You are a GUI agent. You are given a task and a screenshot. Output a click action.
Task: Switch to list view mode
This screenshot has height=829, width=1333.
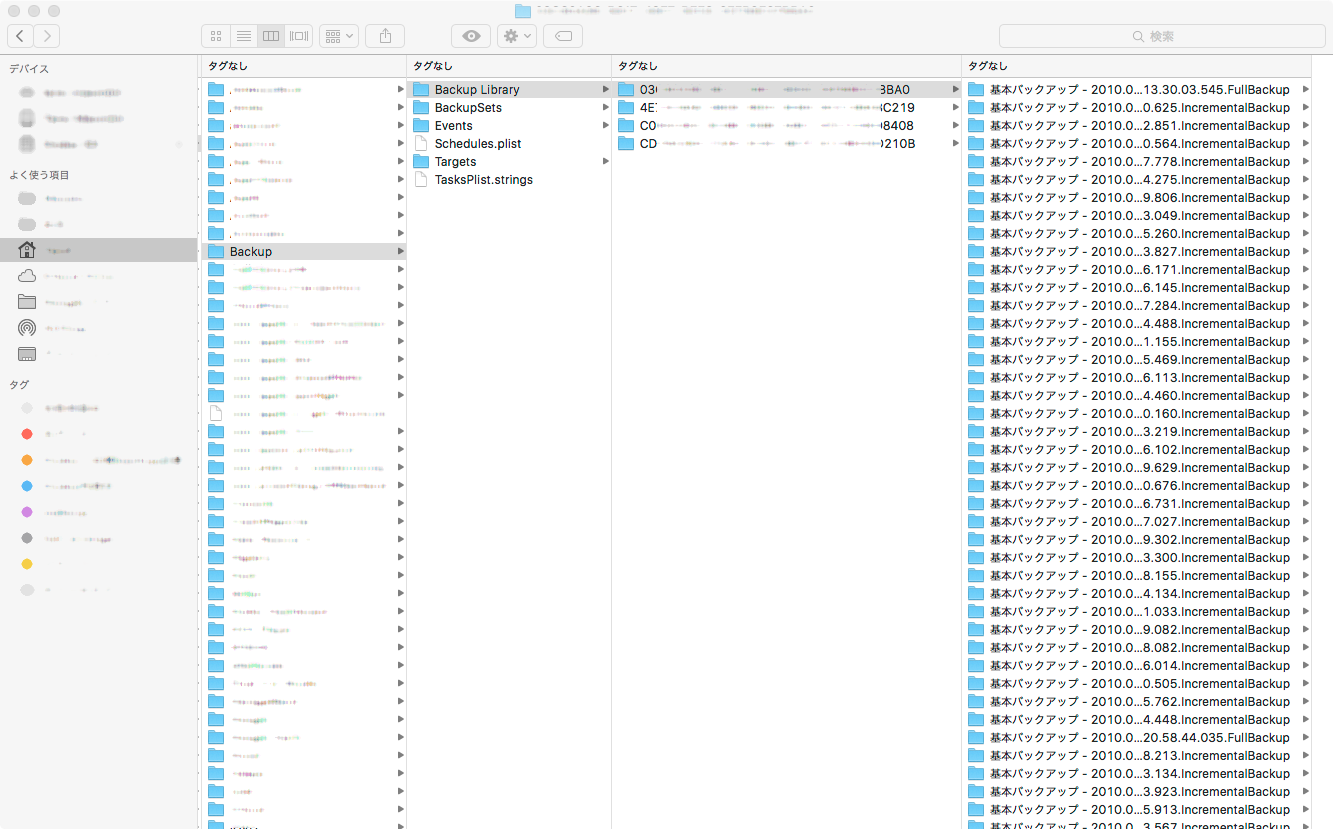click(243, 36)
